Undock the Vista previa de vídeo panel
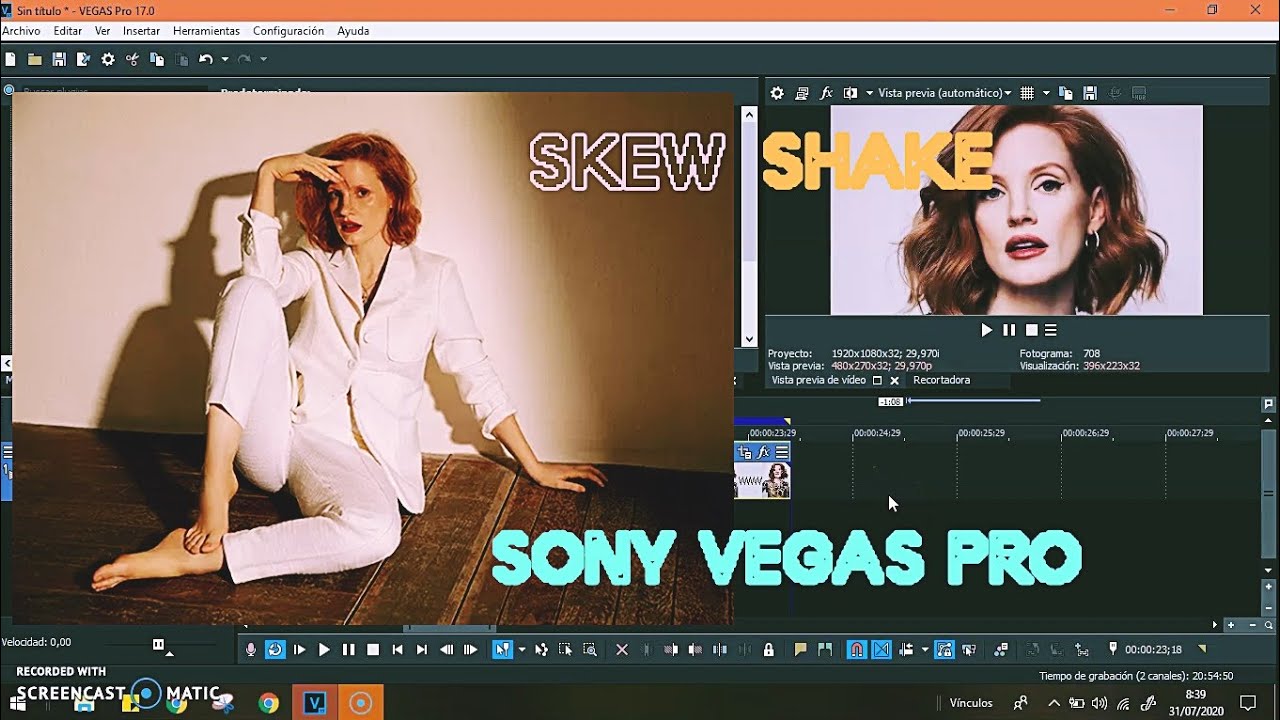 (x=877, y=381)
